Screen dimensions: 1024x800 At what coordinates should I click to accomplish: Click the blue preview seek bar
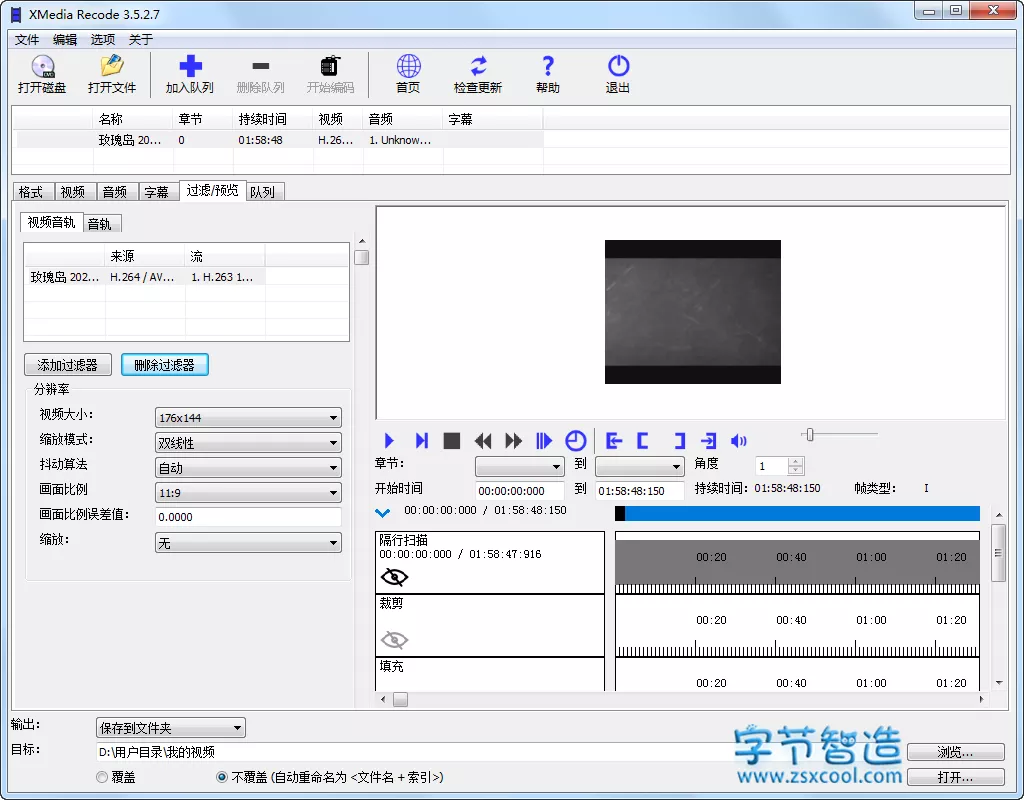797,514
